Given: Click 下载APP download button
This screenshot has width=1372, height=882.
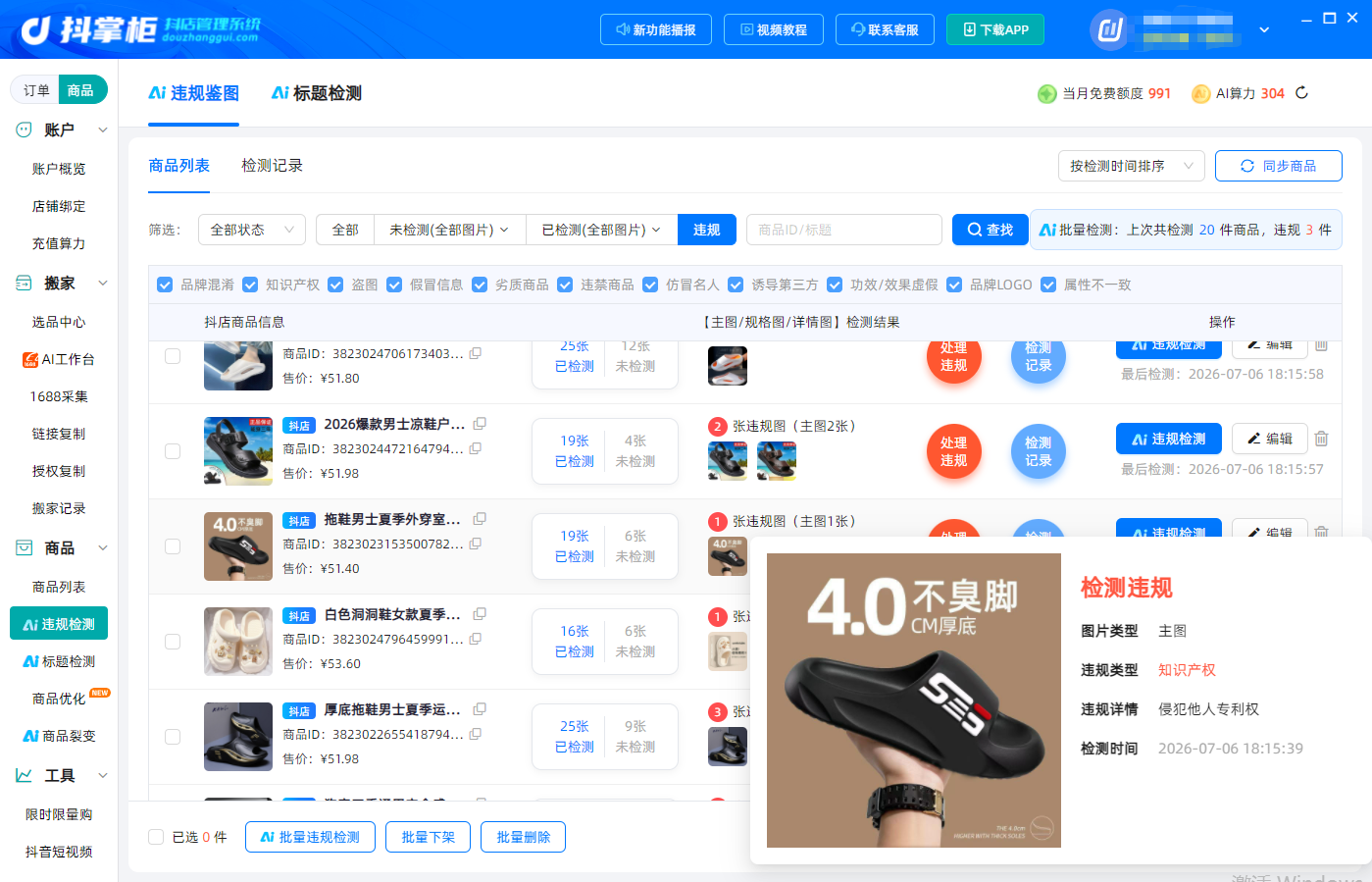Looking at the screenshot, I should (995, 29).
